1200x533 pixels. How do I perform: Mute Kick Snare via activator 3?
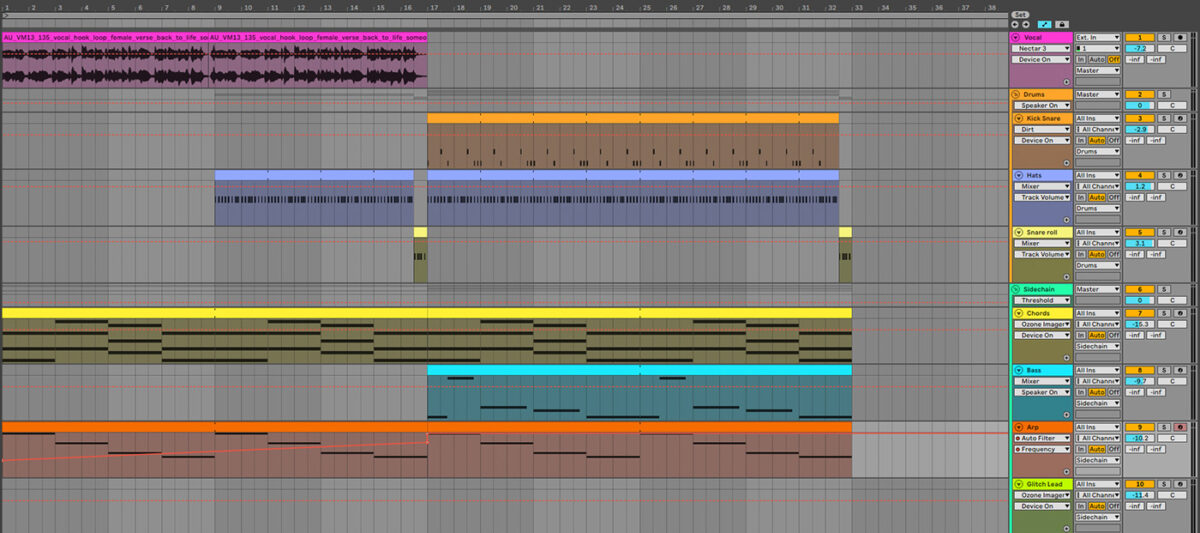1139,118
